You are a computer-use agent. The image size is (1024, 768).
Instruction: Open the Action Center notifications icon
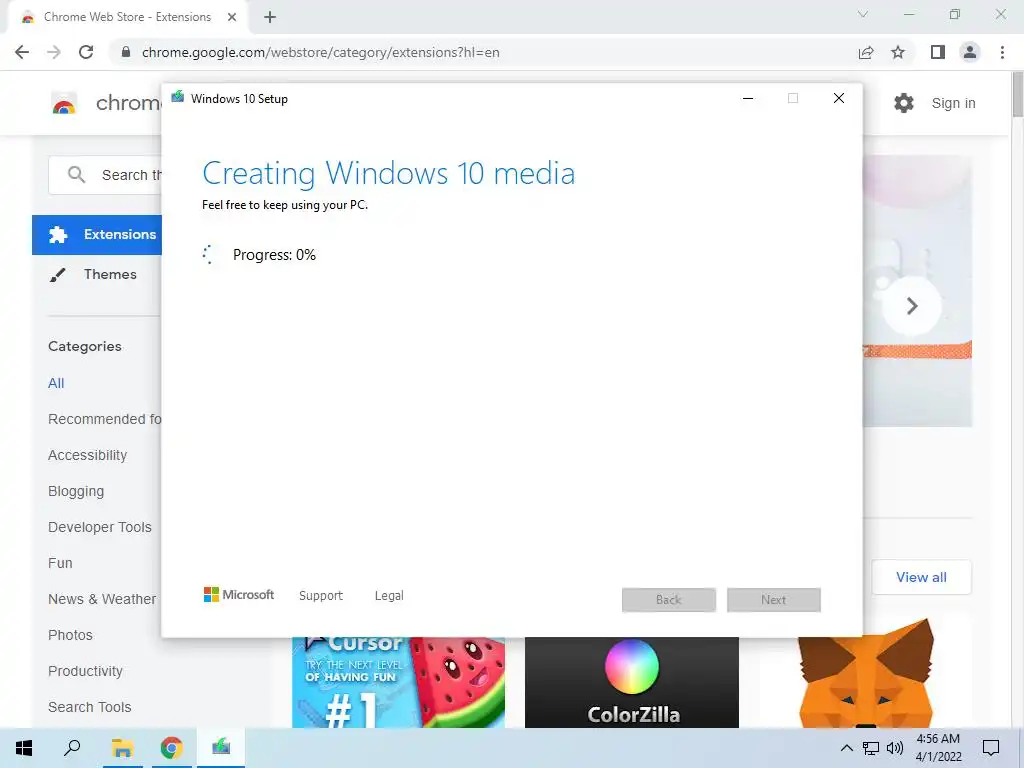click(991, 748)
